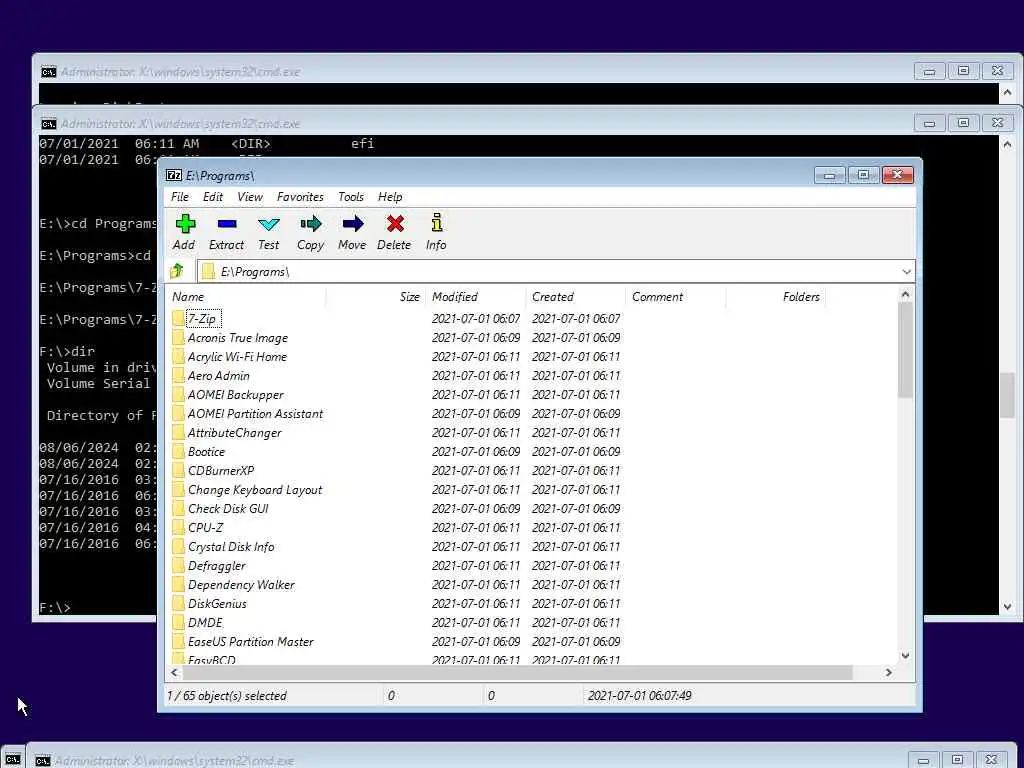Click the 7-Zip window title icon
The height and width of the screenshot is (768, 1024).
(x=173, y=175)
